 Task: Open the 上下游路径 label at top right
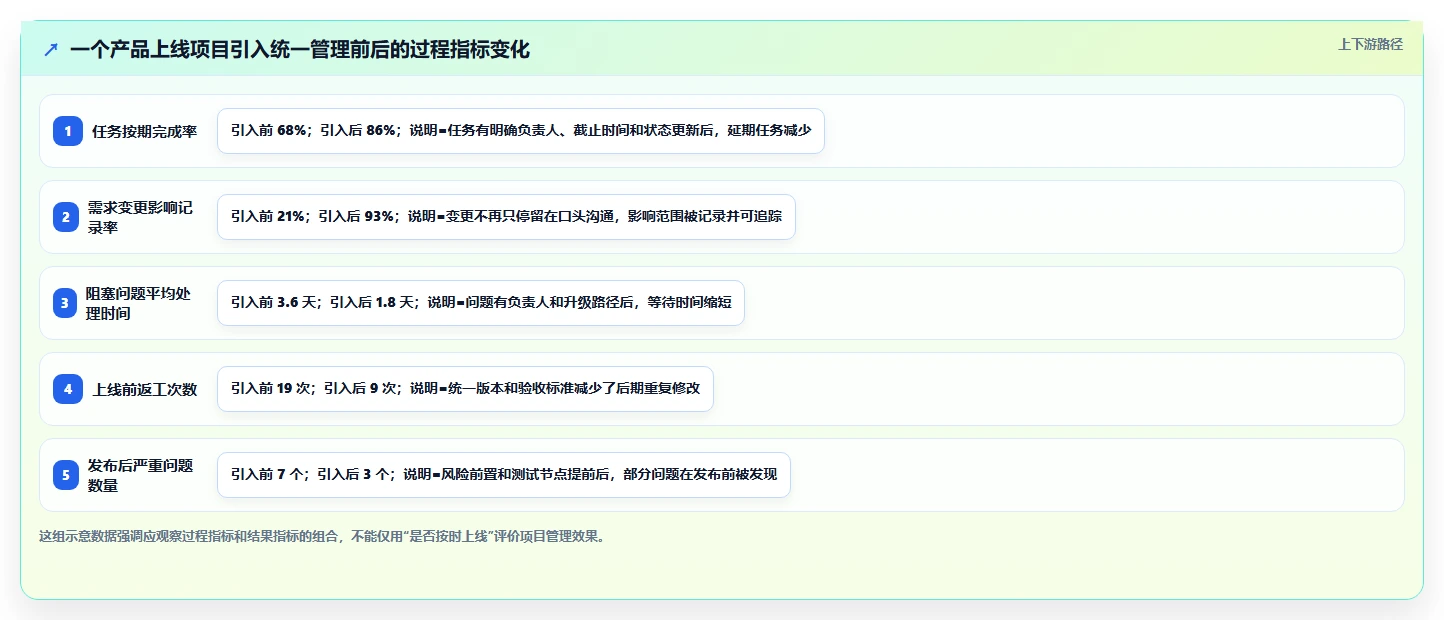(1370, 44)
